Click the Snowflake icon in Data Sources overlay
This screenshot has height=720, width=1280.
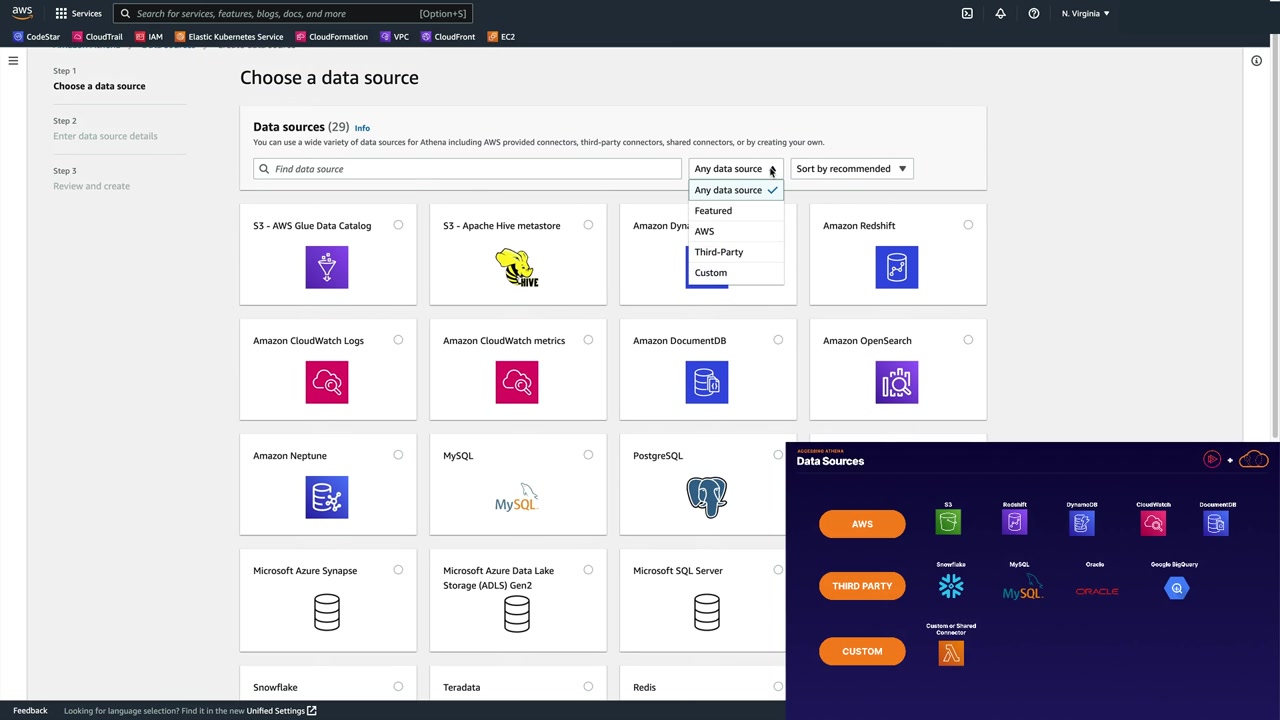click(951, 587)
